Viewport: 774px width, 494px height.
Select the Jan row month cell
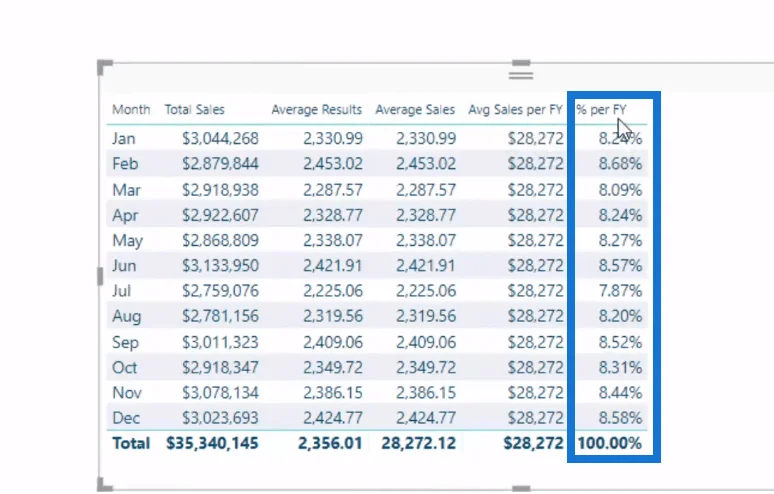(x=123, y=139)
